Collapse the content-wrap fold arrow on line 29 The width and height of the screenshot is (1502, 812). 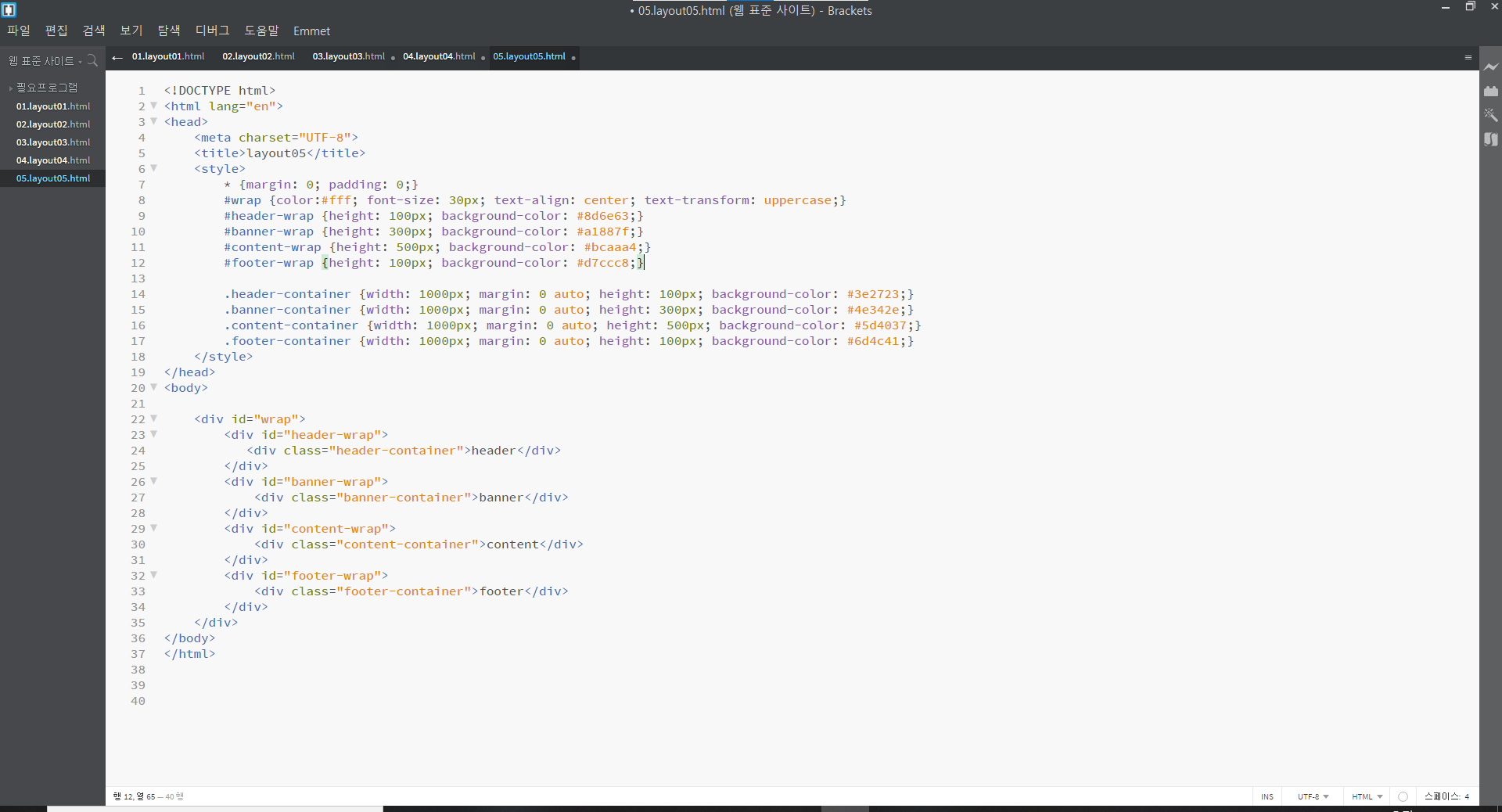[x=154, y=528]
